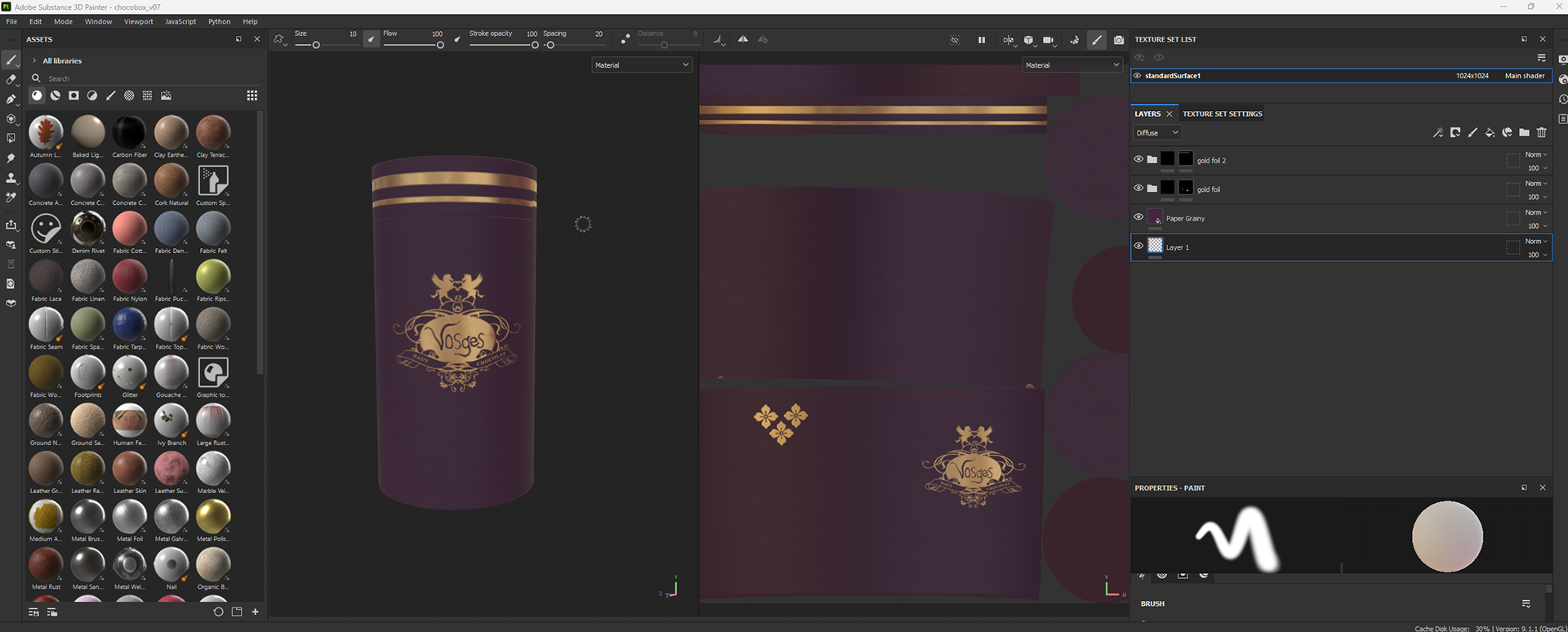Filter assets by materials sphere icon
Screen dimensions: 1568x632
pos(37,96)
